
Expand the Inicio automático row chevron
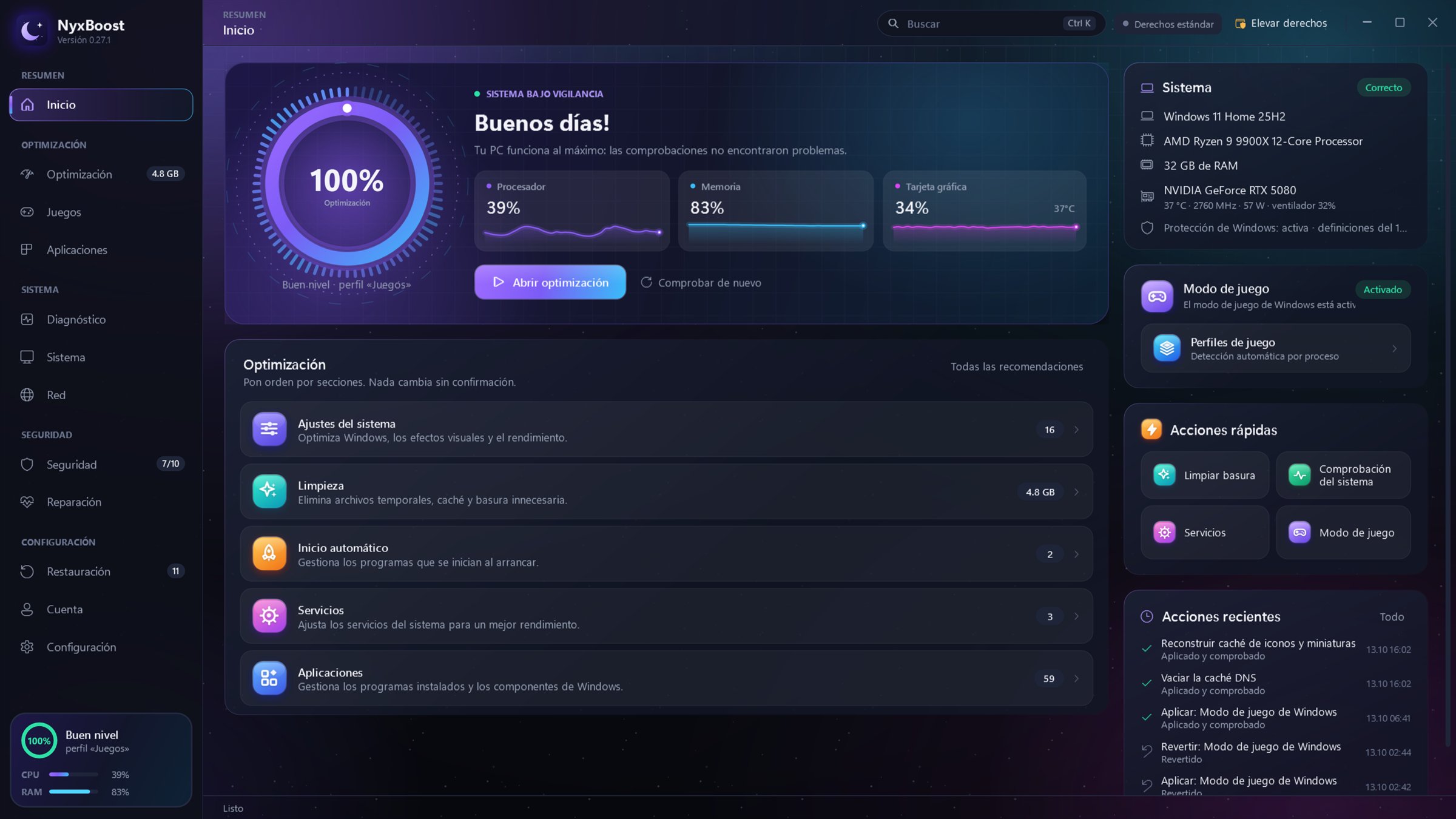pos(1076,554)
